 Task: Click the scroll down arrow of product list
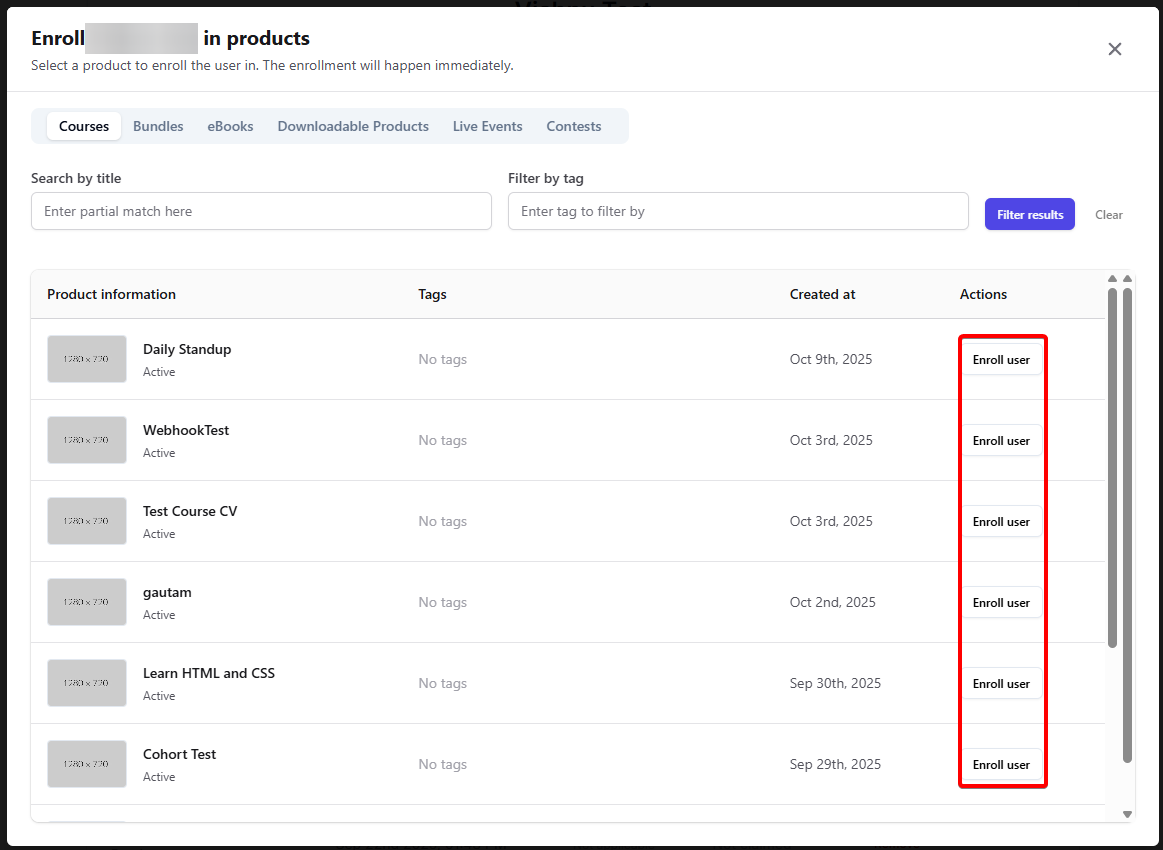pyautogui.click(x=1128, y=814)
